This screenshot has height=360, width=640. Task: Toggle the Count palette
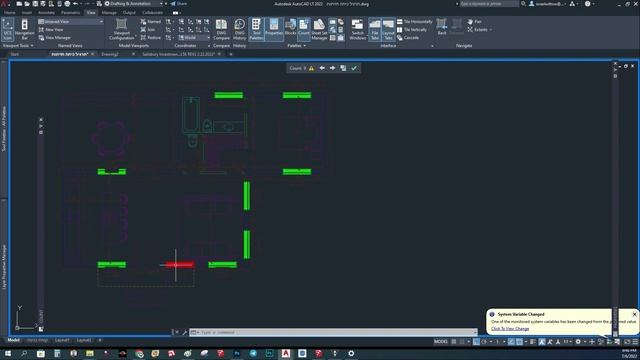point(304,29)
